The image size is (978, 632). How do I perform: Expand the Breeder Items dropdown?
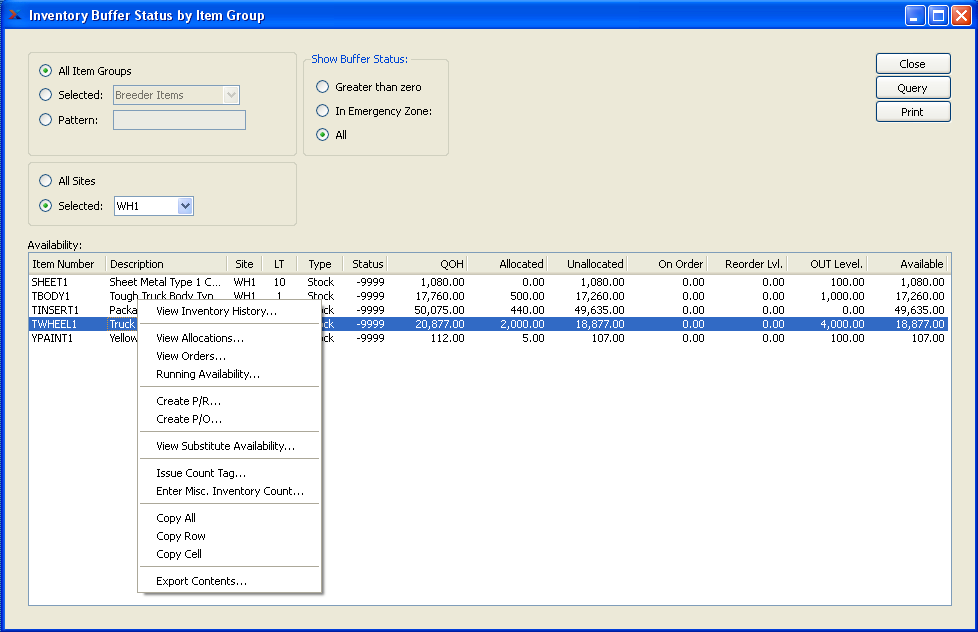pyautogui.click(x=231, y=95)
